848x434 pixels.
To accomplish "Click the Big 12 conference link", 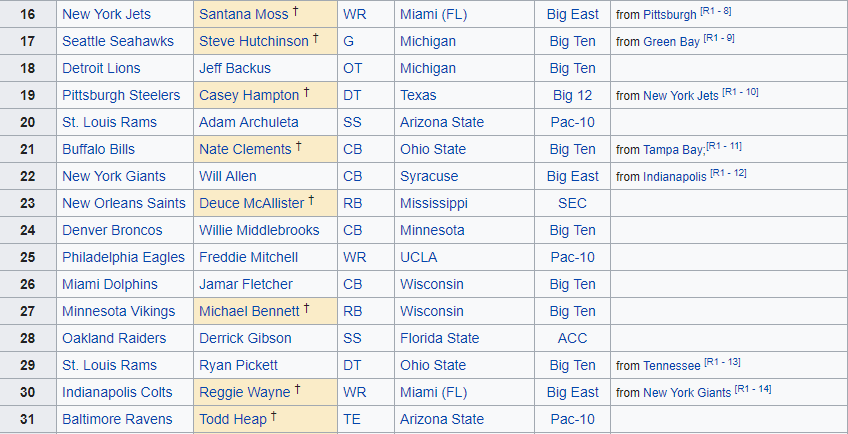I will (573, 96).
